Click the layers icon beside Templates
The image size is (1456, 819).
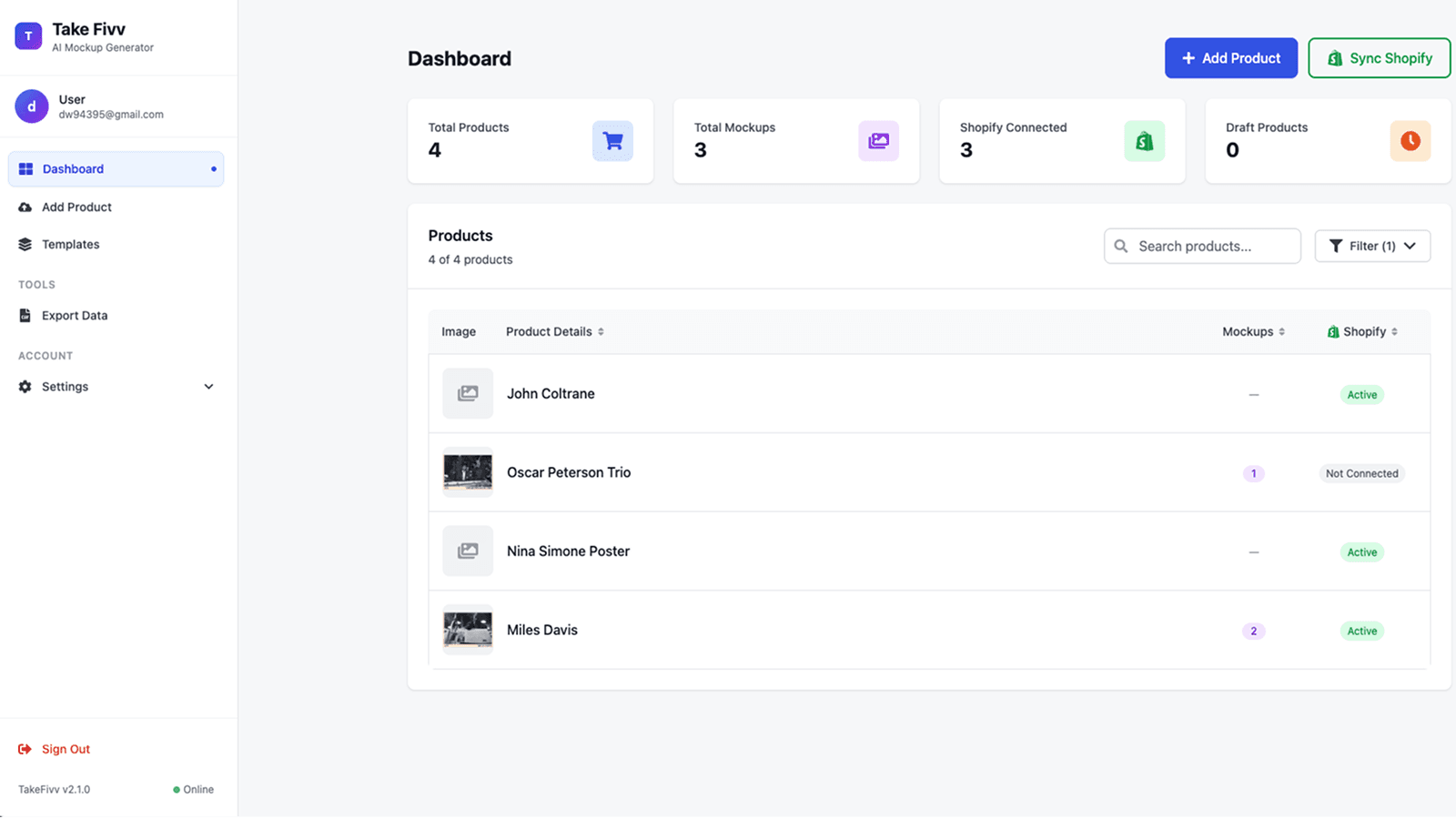pyautogui.click(x=25, y=245)
